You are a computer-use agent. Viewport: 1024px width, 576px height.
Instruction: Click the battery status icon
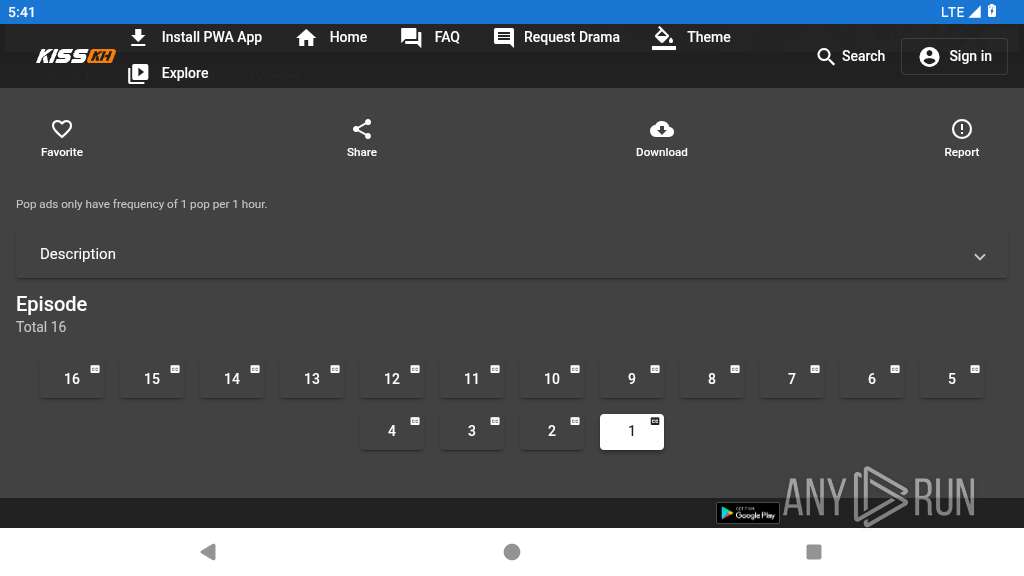point(992,11)
